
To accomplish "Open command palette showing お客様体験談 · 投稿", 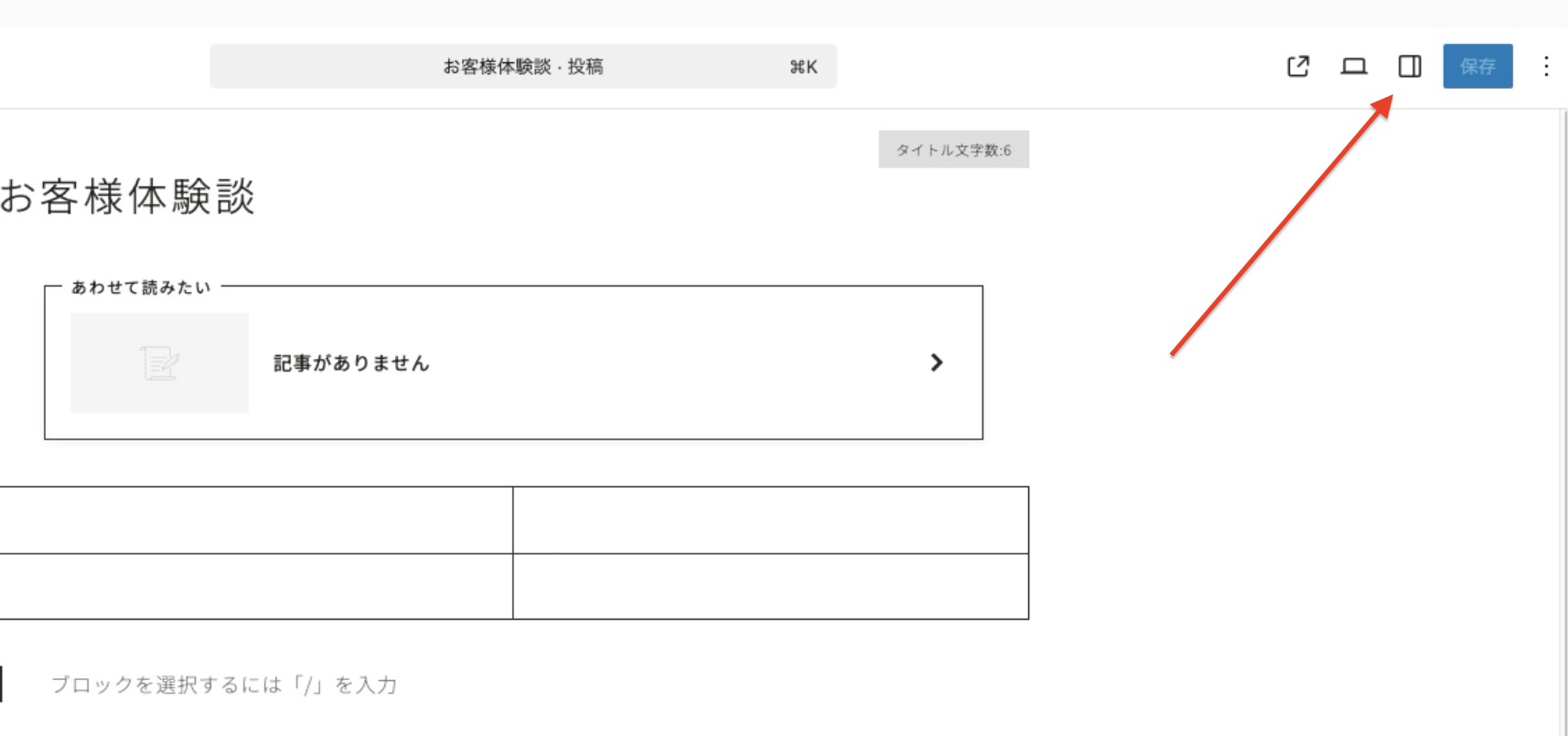I will tap(522, 66).
